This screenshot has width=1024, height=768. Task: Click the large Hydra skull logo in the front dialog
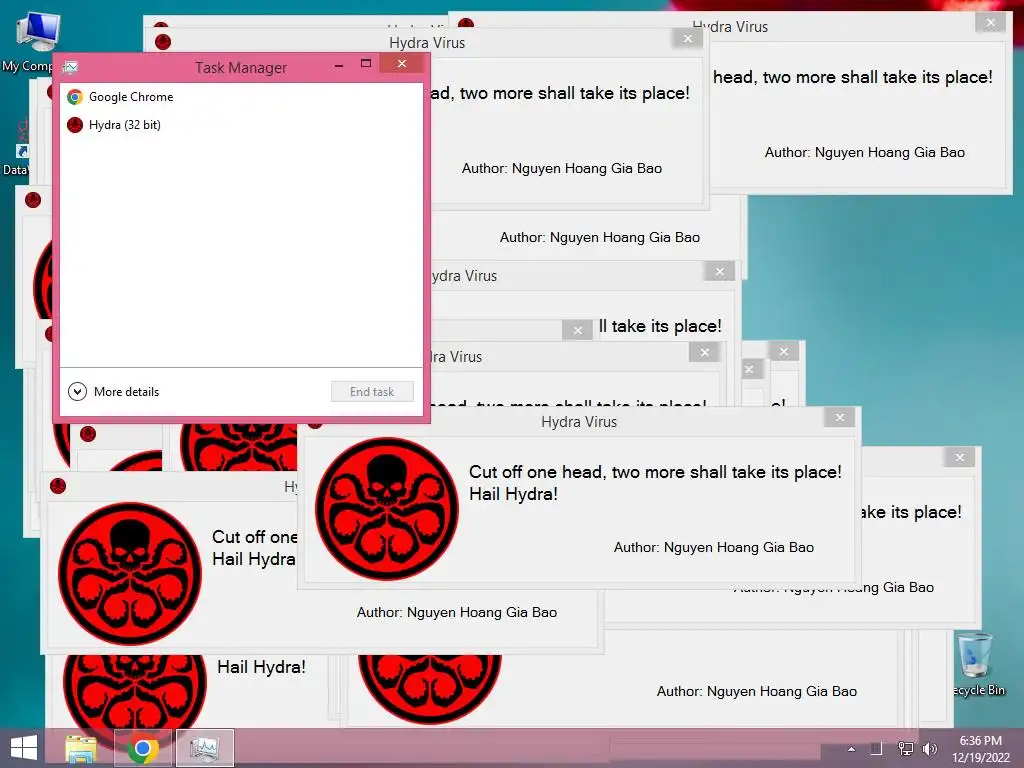click(387, 509)
